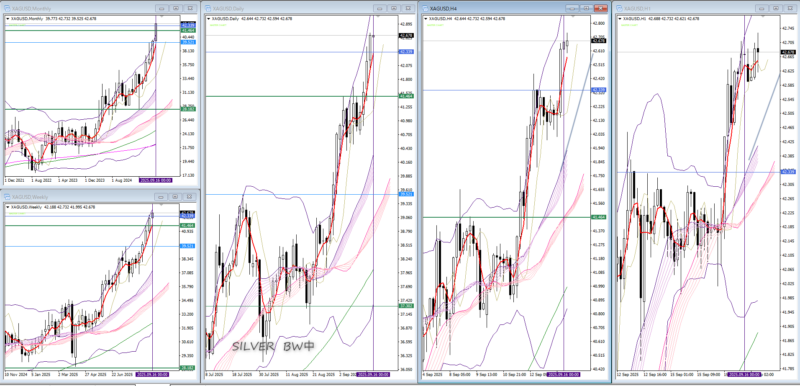This screenshot has width=800, height=386.
Task: Click the chart shift triangle in H4 chart
Action: [573, 17]
